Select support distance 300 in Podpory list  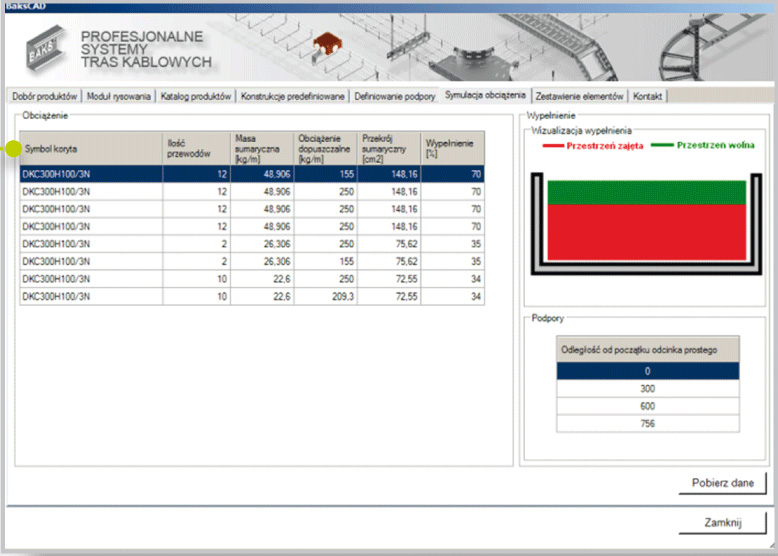[x=647, y=388]
